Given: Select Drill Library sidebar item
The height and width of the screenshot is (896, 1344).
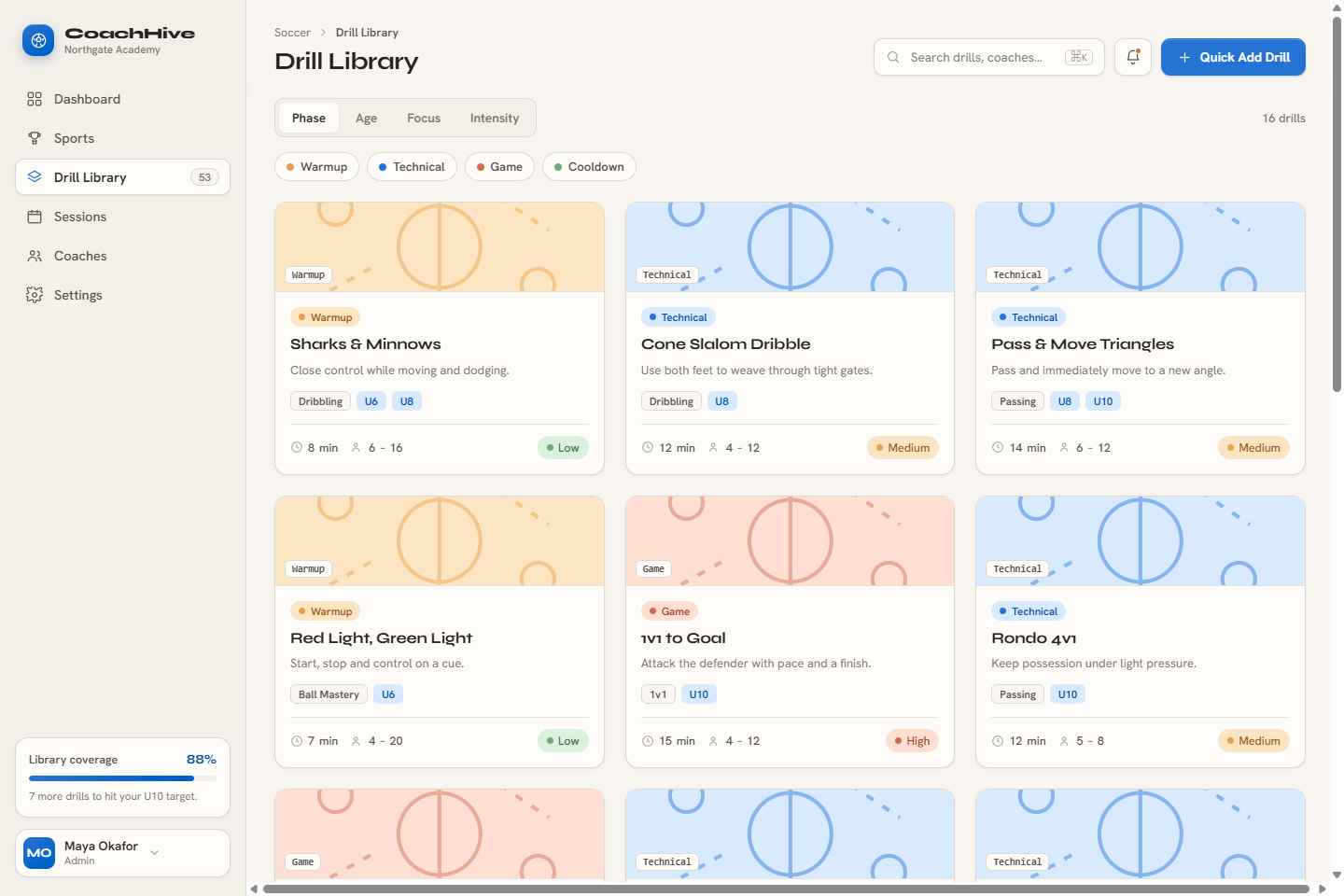Looking at the screenshot, I should 122,177.
